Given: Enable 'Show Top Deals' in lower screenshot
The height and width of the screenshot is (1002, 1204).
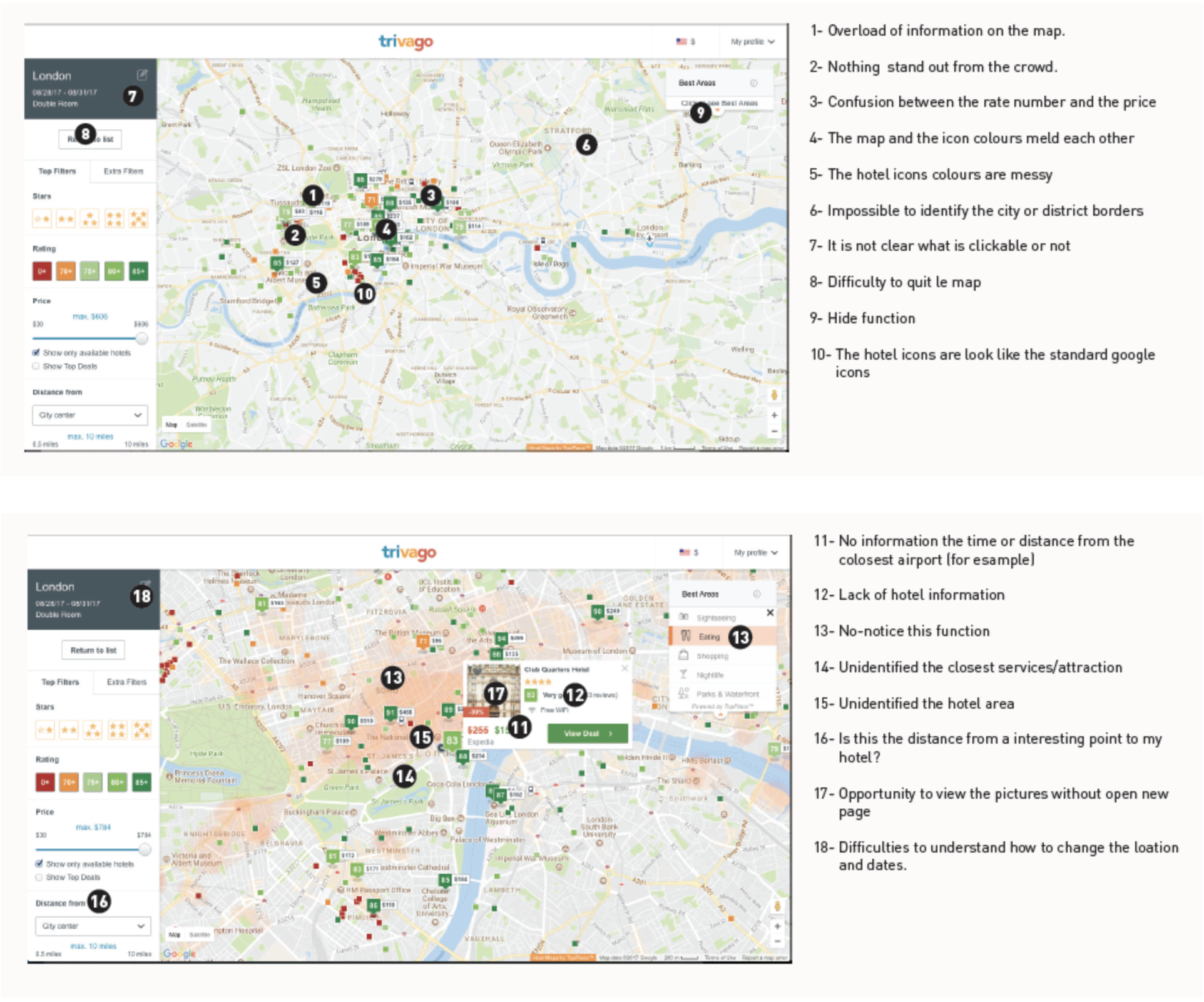Looking at the screenshot, I should pyautogui.click(x=39, y=877).
